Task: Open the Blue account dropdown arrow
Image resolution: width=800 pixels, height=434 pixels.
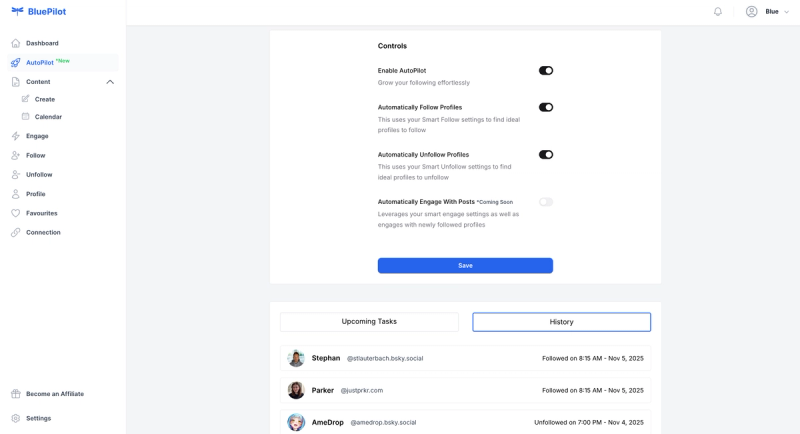Action: click(786, 12)
